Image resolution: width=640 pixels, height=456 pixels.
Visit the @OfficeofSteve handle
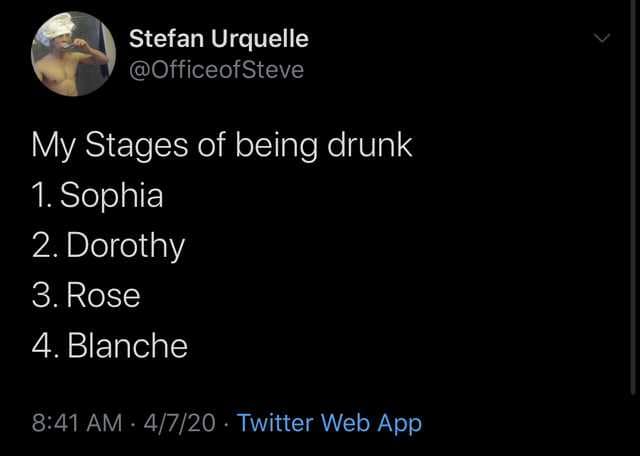pos(217,70)
